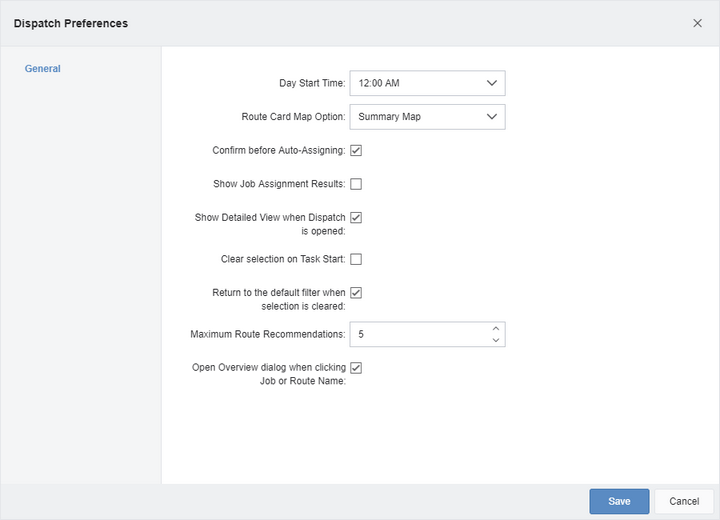
Task: Uncheck Open Overview dialog checkbox
Action: [356, 367]
